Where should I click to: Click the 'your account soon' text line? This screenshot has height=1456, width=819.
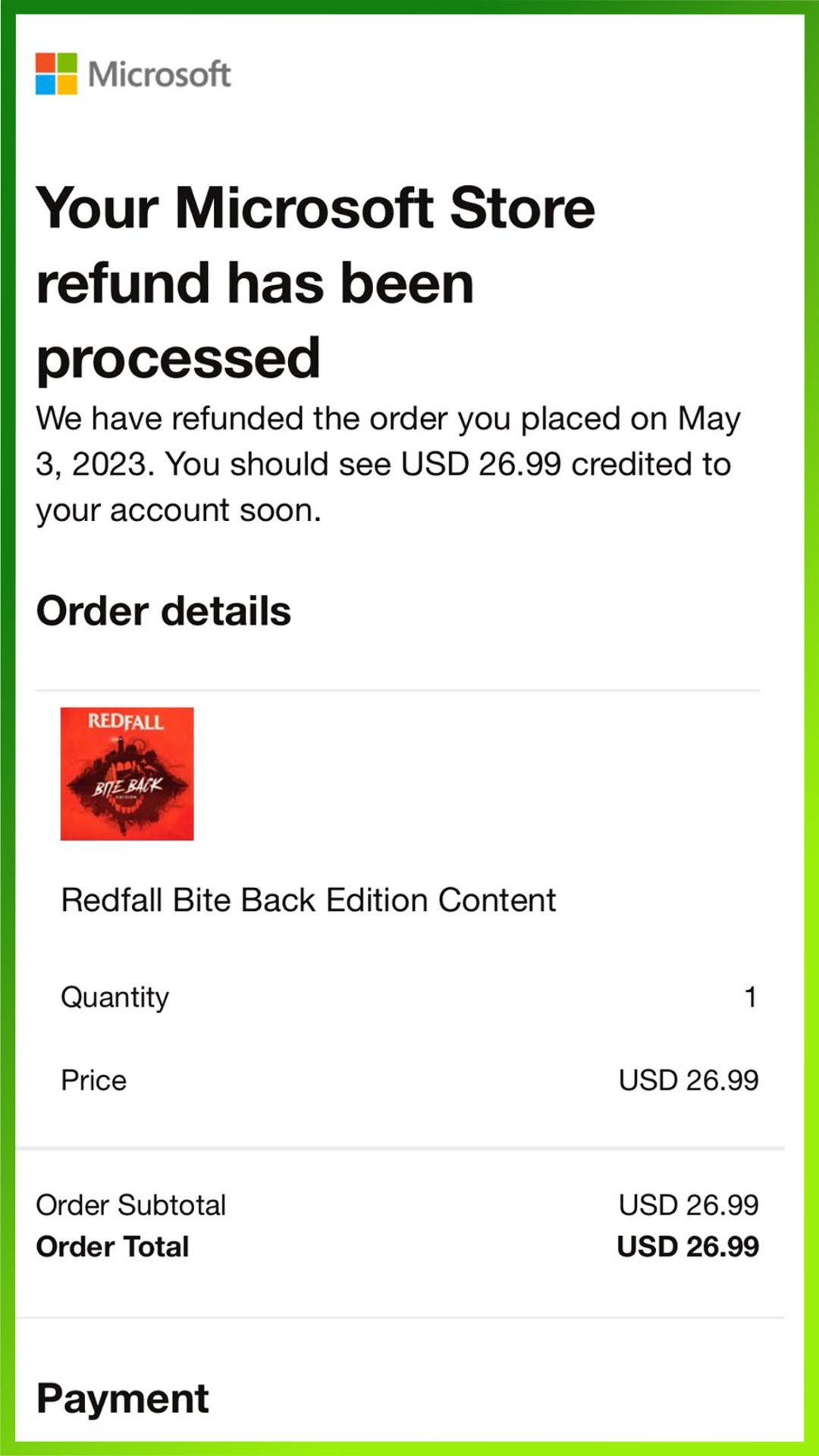178,510
